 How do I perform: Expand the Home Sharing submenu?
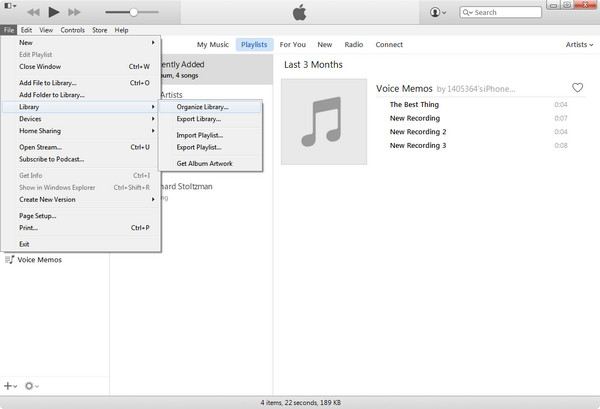click(x=81, y=131)
